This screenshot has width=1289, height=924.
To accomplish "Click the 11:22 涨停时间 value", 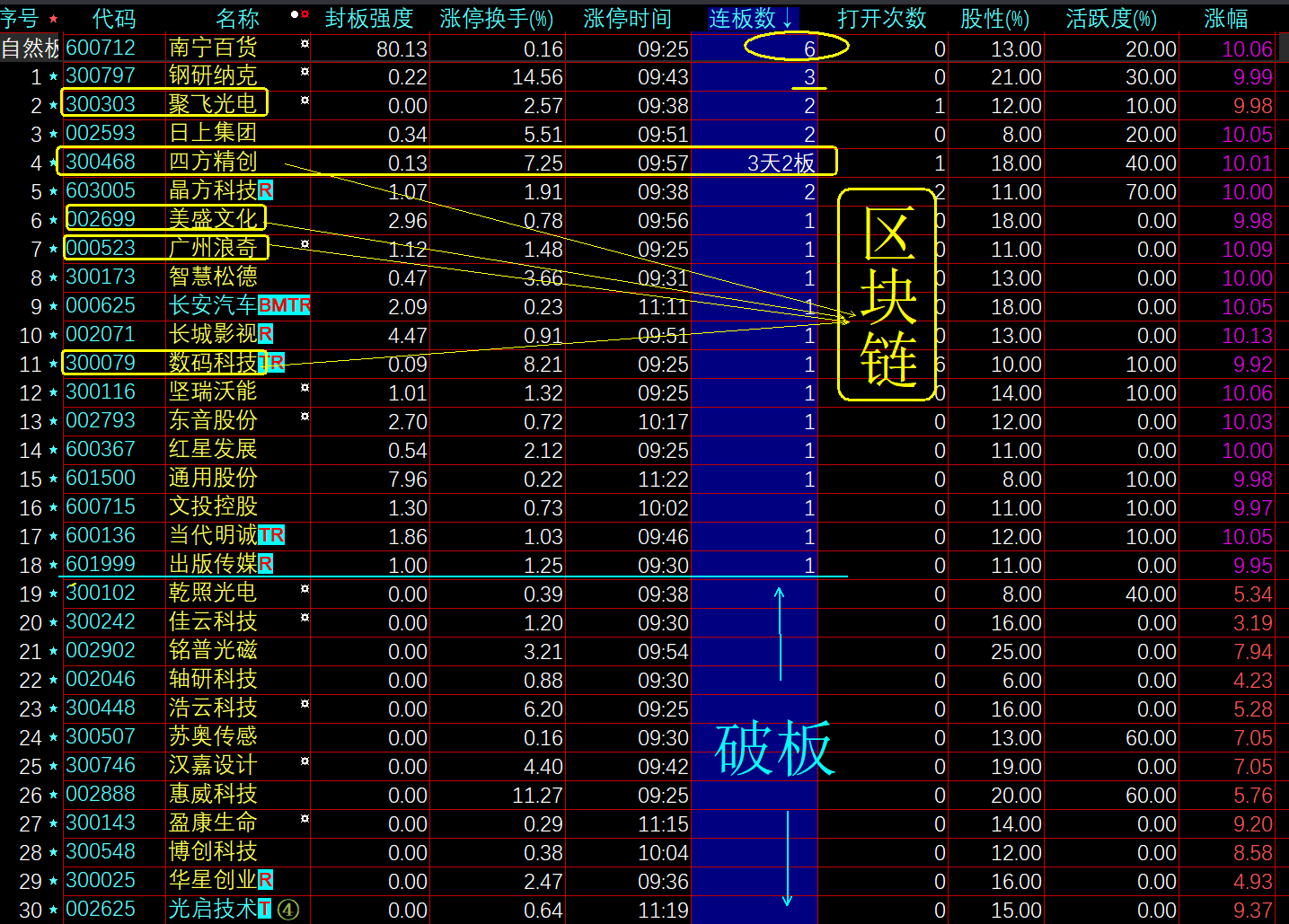I will [663, 480].
